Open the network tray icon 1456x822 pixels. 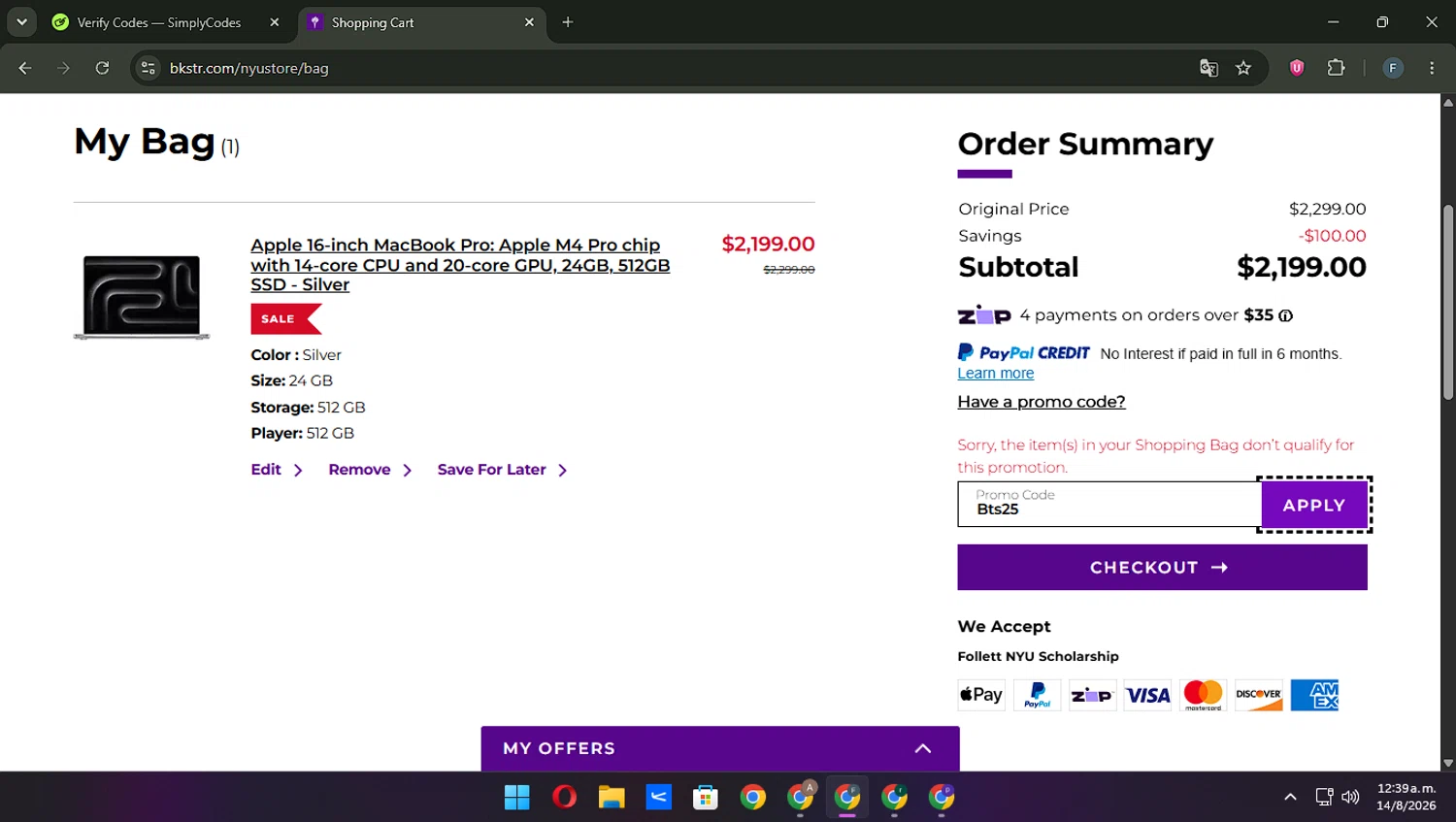(1324, 798)
